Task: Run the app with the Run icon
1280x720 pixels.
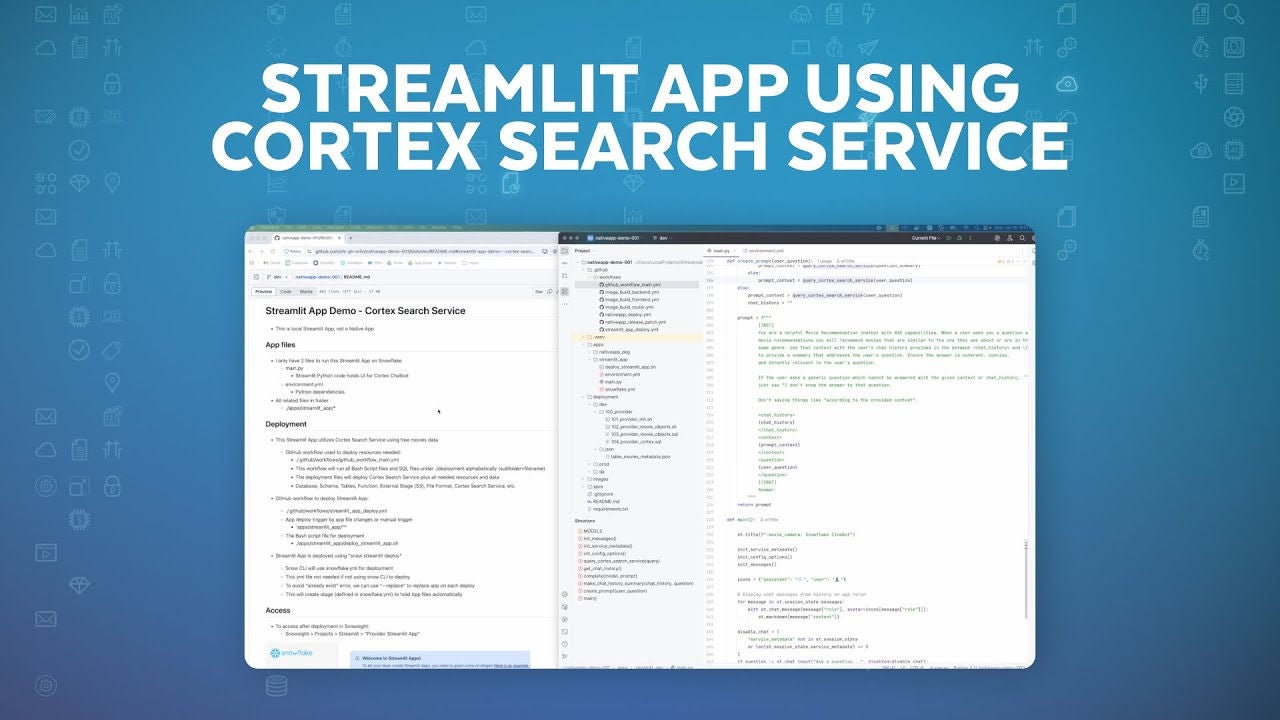Action: click(x=949, y=237)
